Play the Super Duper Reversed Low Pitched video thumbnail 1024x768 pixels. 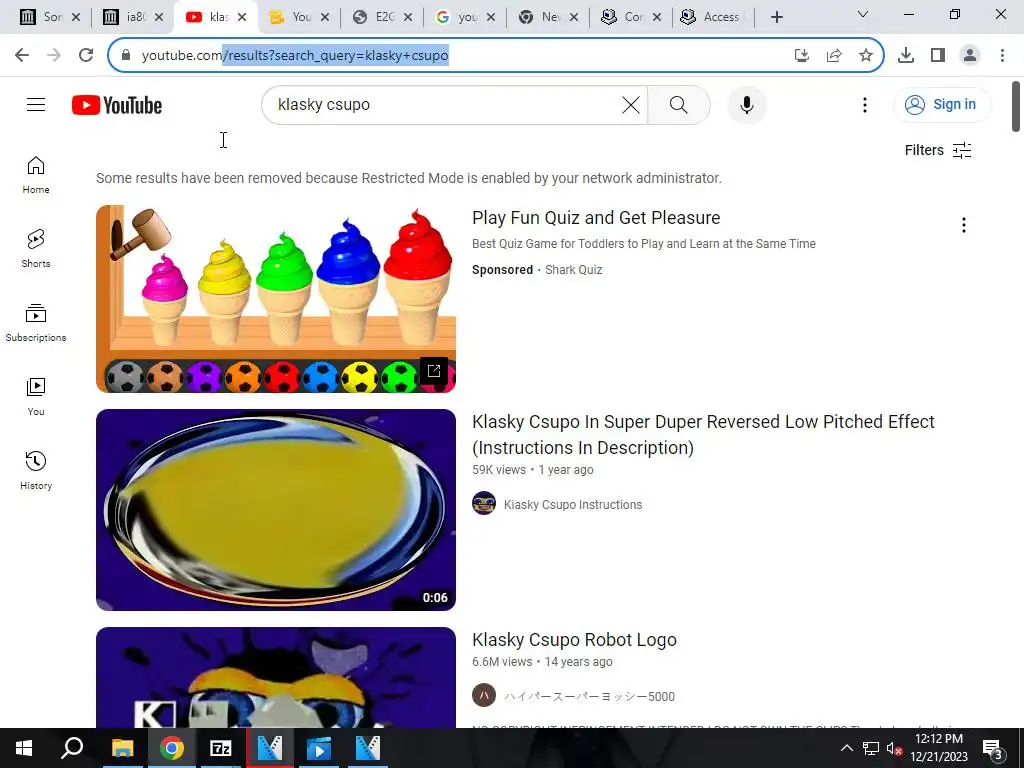[x=276, y=509]
